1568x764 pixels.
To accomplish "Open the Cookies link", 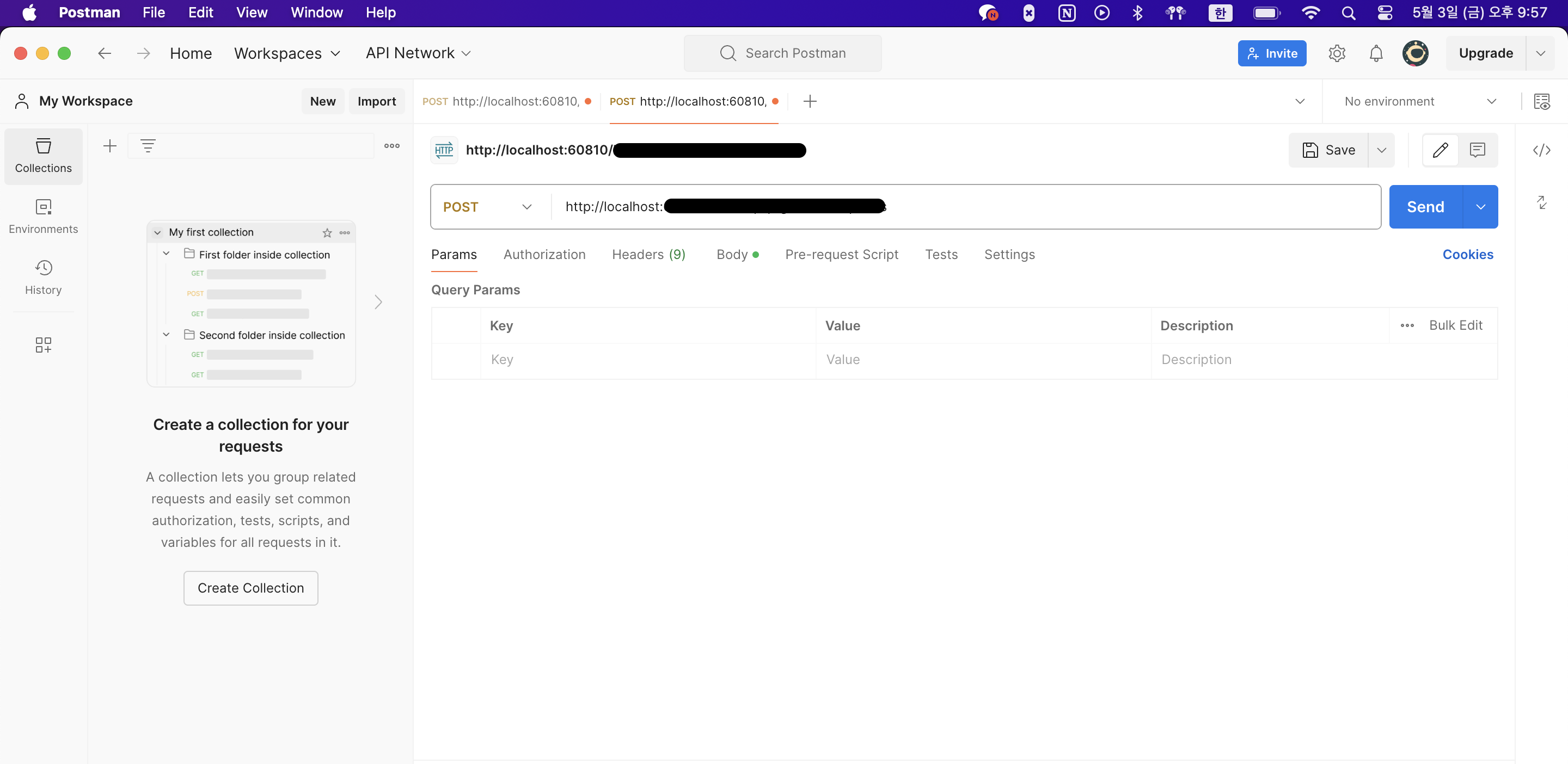I will pyautogui.click(x=1468, y=255).
